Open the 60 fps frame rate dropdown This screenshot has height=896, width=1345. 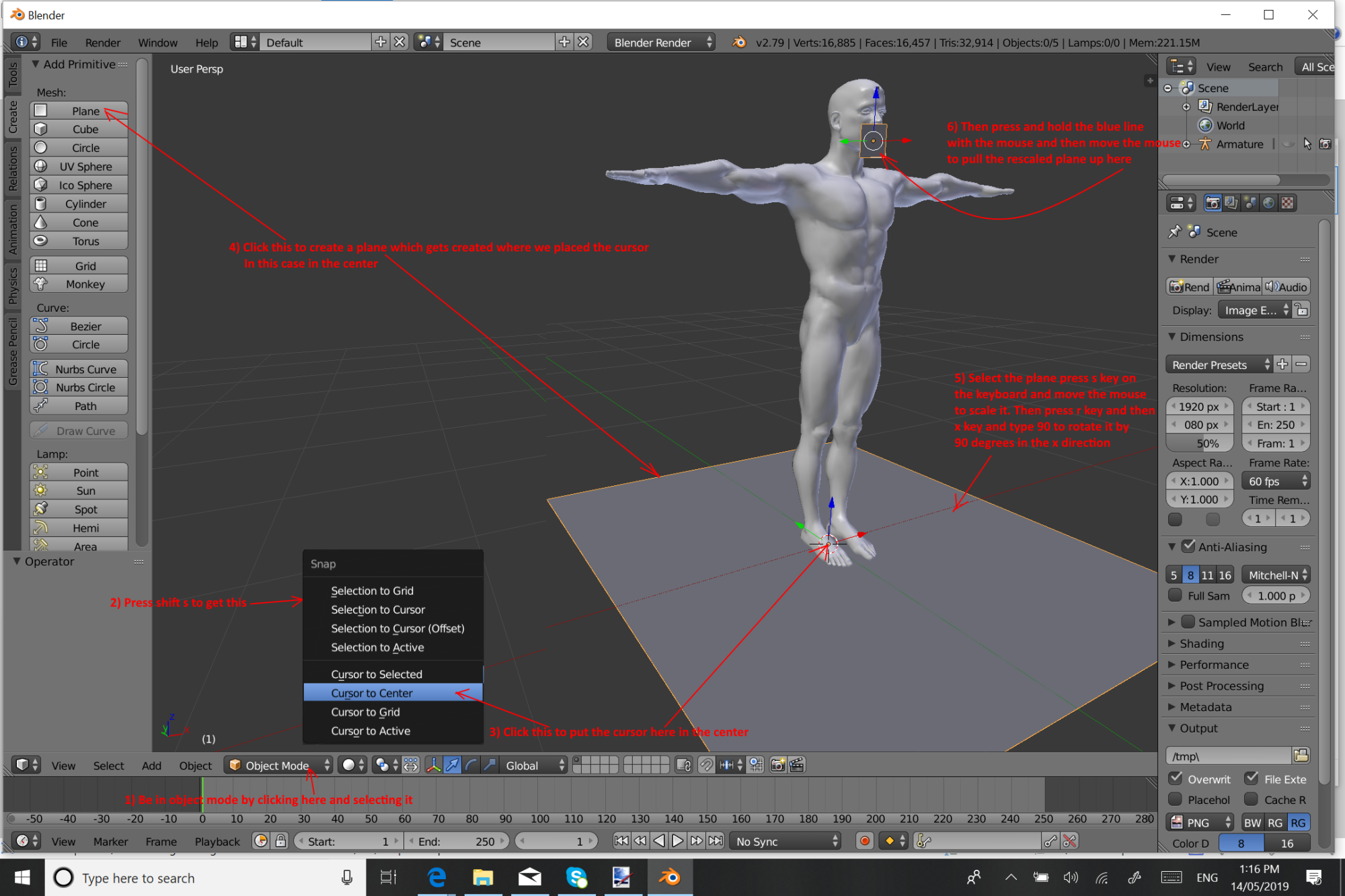coord(1276,481)
